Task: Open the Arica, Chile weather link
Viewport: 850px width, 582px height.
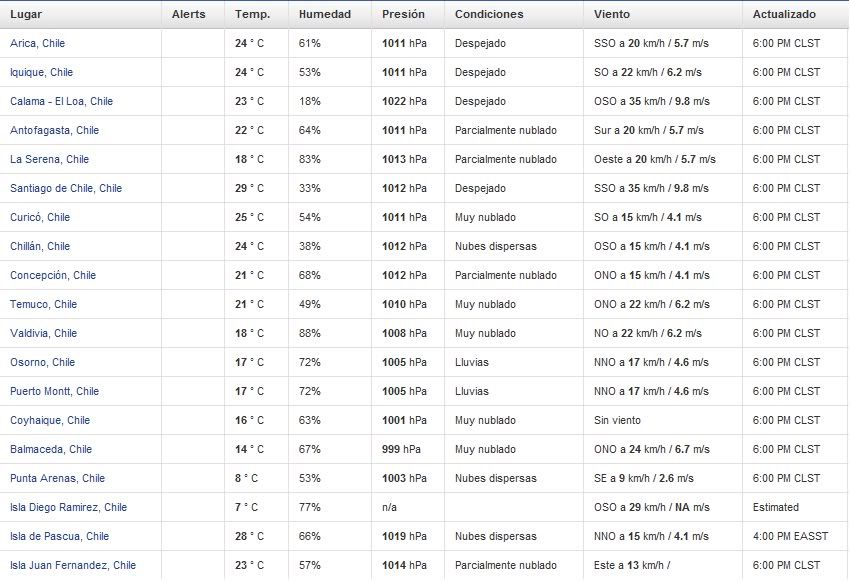Action: tap(37, 43)
